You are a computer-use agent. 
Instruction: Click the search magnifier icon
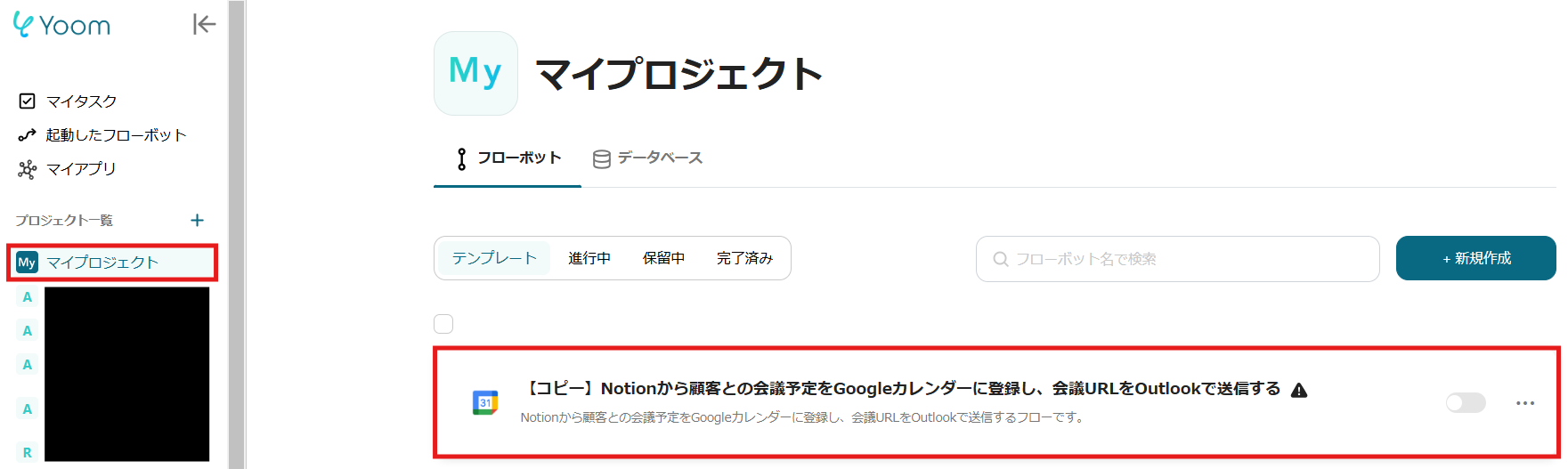tap(1001, 259)
